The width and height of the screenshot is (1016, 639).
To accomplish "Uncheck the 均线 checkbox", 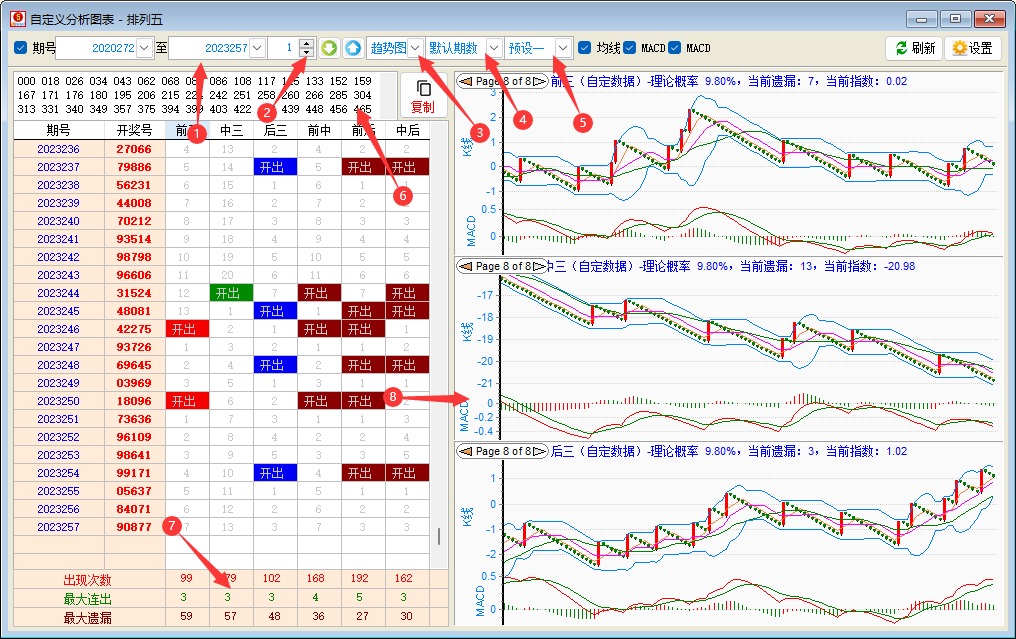I will [585, 48].
